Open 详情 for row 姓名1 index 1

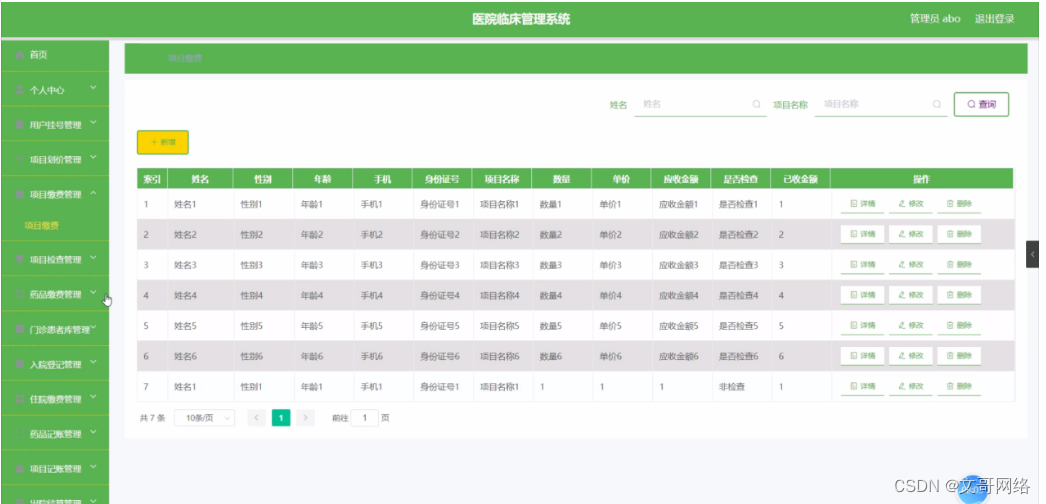click(863, 204)
